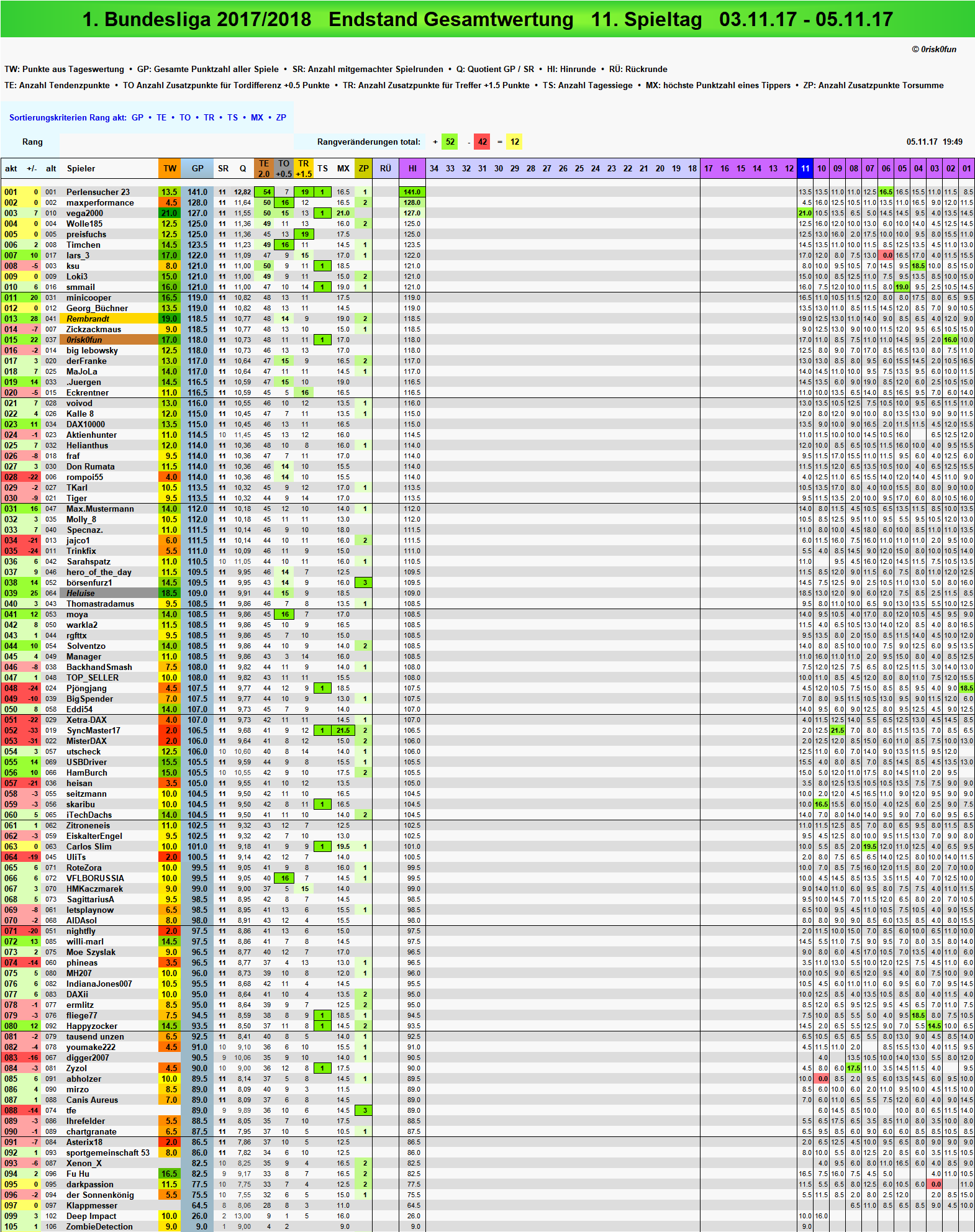Image resolution: width=975 pixels, height=1232 pixels.
Task: Select player Carlos Slim
Action: [89, 846]
